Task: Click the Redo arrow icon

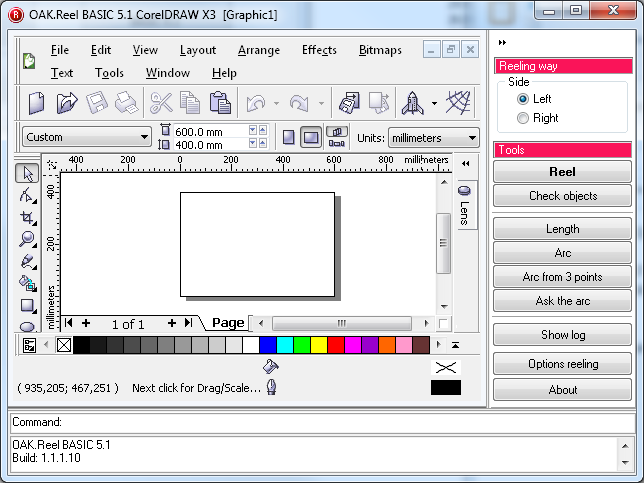Action: pos(299,103)
